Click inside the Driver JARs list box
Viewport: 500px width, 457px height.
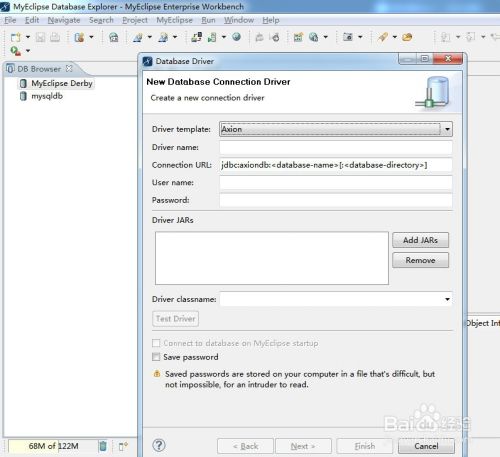click(272, 258)
